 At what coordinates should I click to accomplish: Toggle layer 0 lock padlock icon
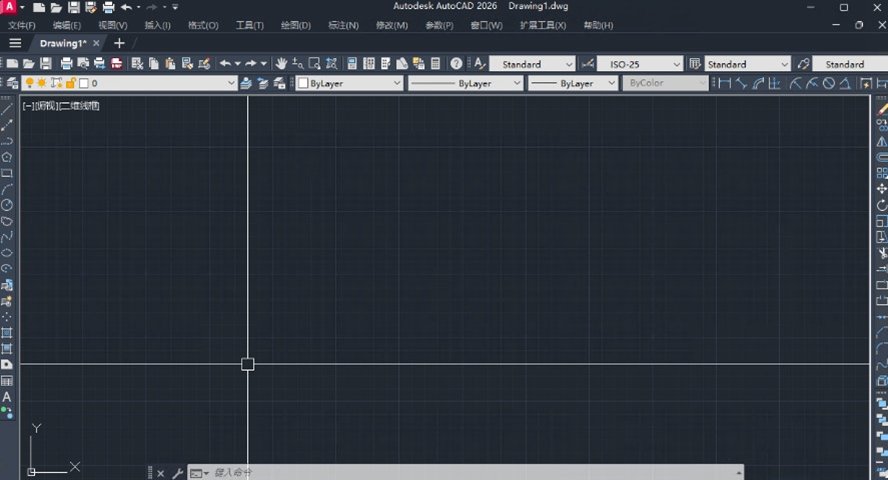pos(70,83)
